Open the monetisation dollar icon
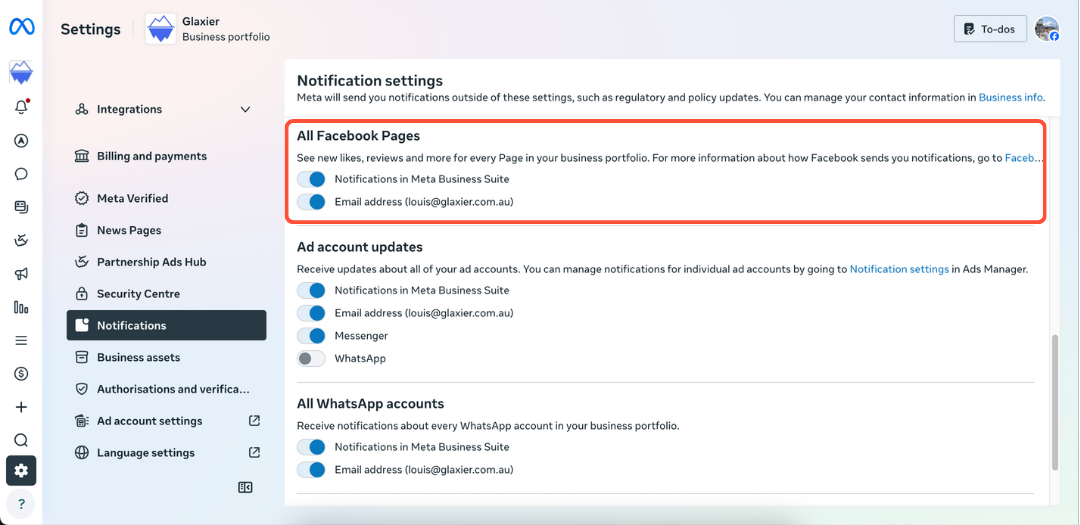The width and height of the screenshot is (1080, 525). pos(21,373)
